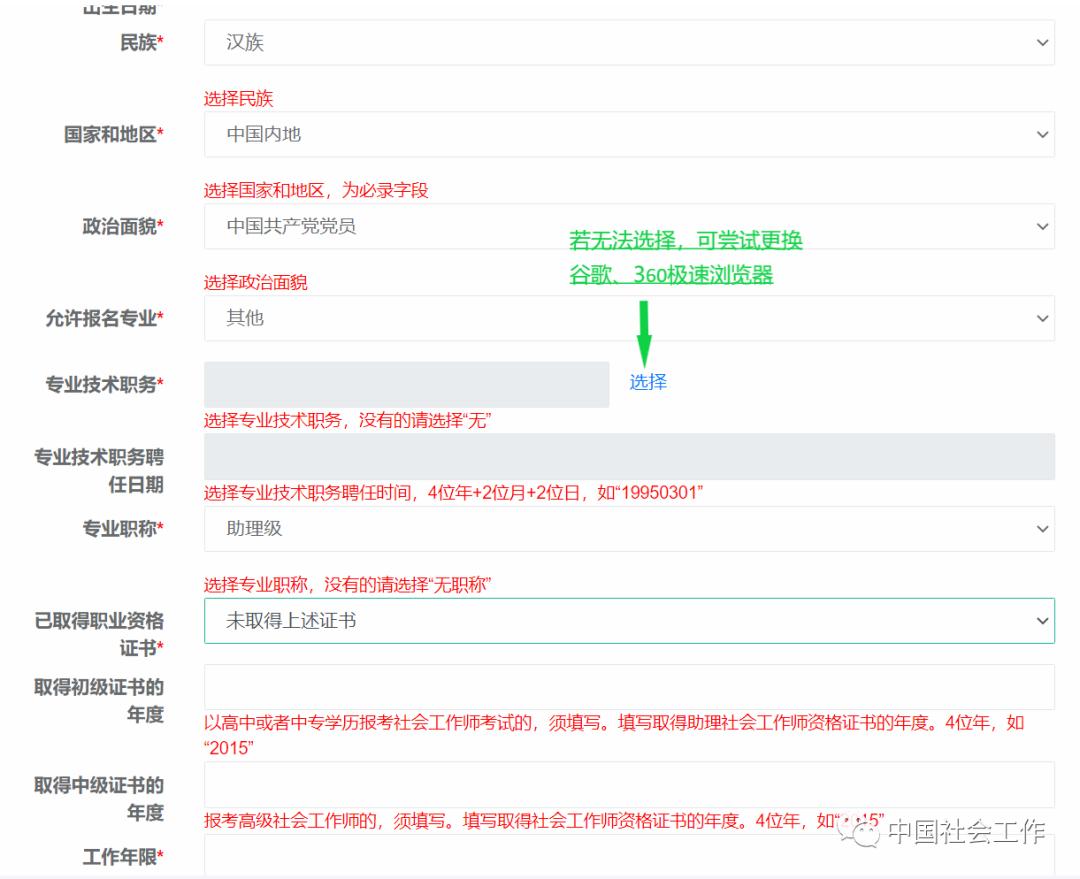Image resolution: width=1080 pixels, height=879 pixels.
Task: Click the red hint 选择国家和地区，为必录字段
Action: coord(316,190)
